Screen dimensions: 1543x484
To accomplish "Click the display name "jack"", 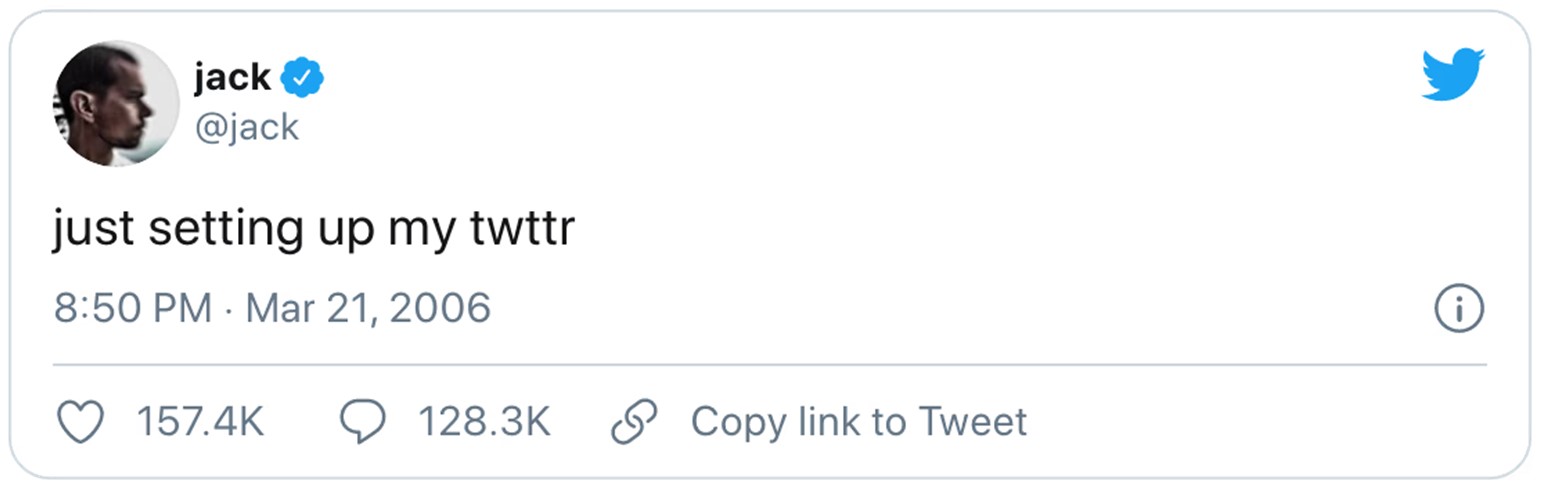I will click(232, 77).
